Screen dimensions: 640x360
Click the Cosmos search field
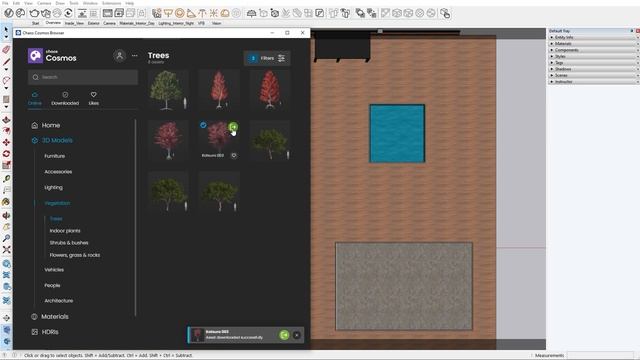83,77
